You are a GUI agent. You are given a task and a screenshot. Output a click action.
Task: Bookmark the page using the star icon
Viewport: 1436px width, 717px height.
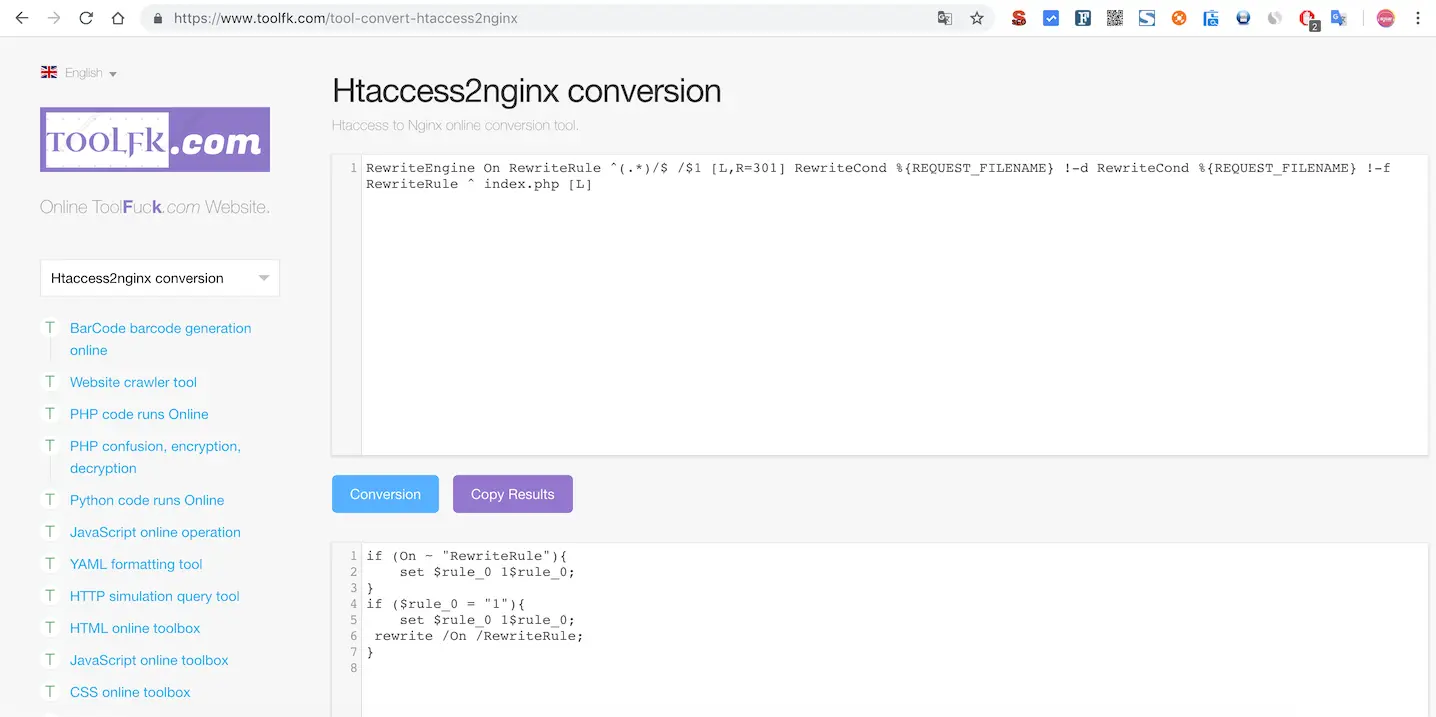pos(977,17)
